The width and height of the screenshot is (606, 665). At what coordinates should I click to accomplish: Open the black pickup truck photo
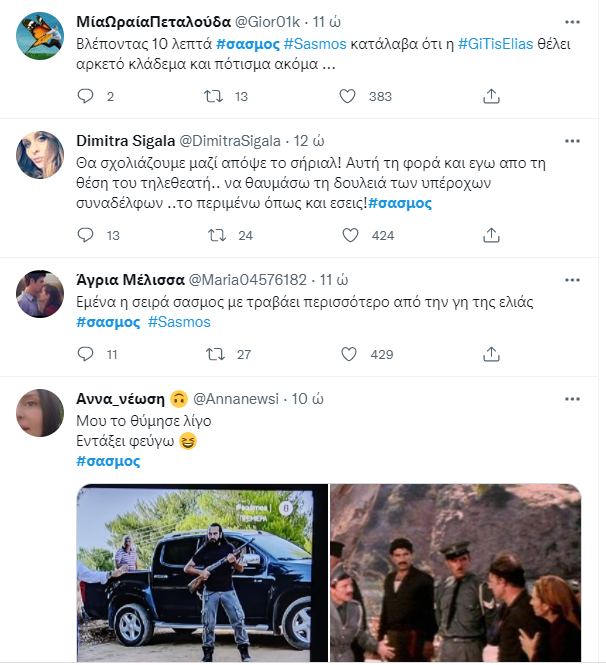click(x=202, y=572)
